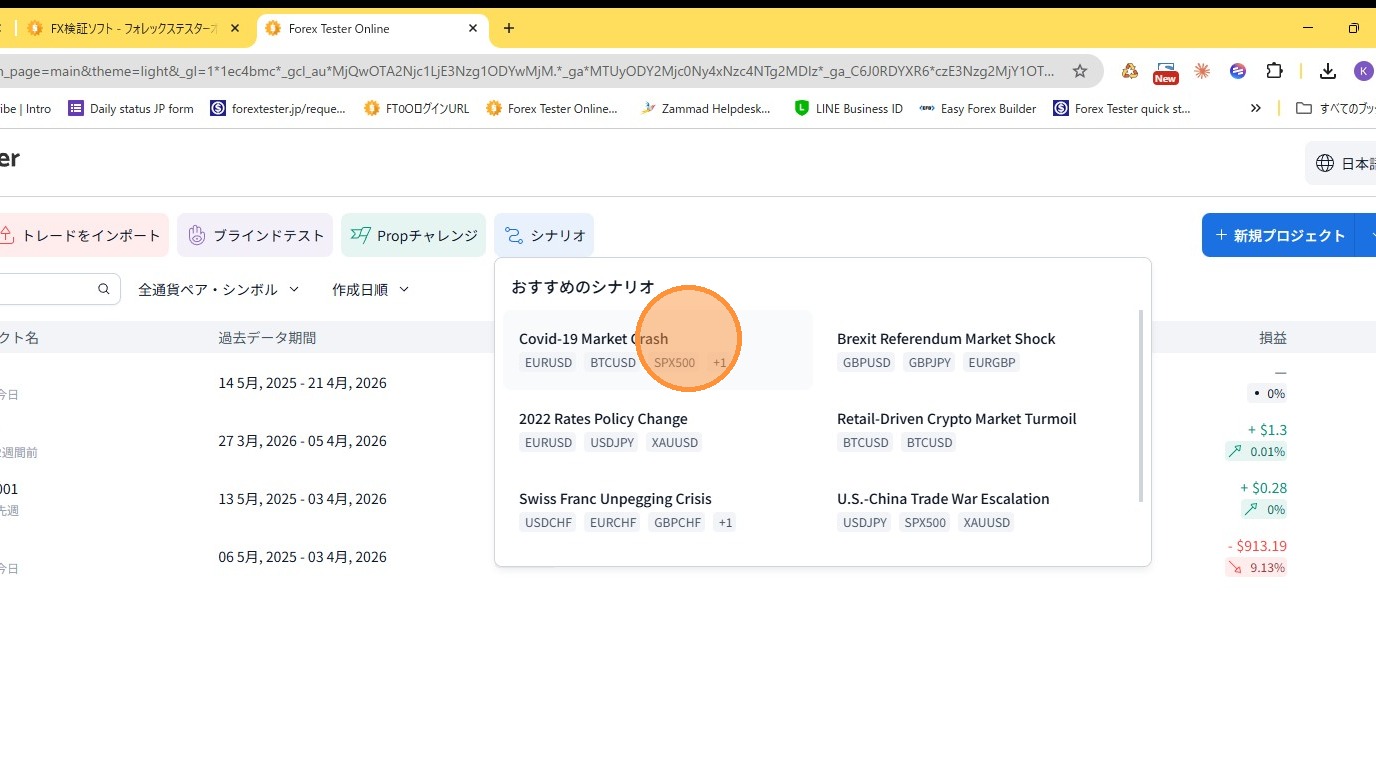Open the Forex Tester Online... bookmark
Image resolution: width=1376 pixels, height=769 pixels.
coord(552,108)
